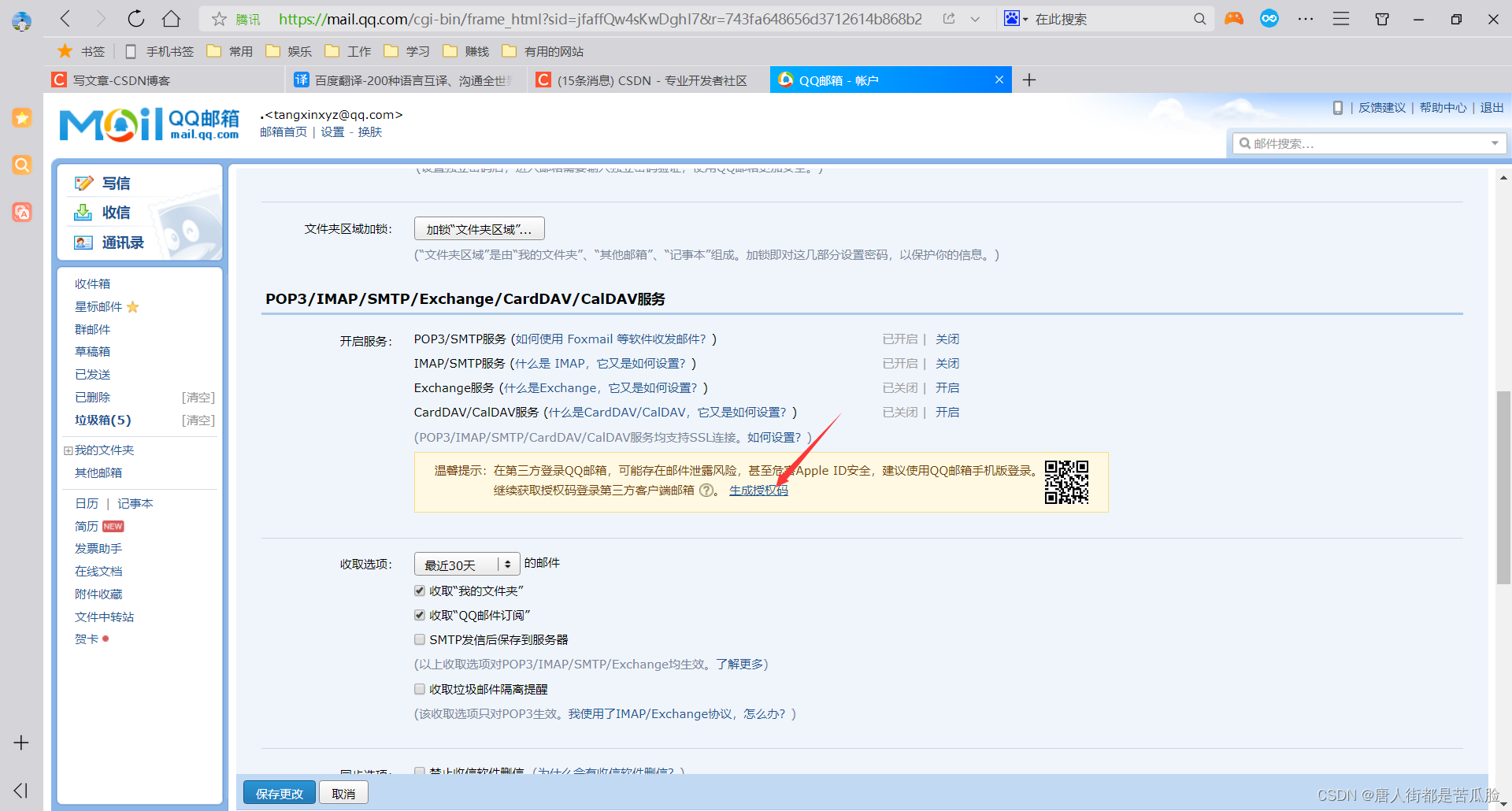Click the skin shirt icon in title bar
Image resolution: width=1512 pixels, height=811 pixels.
(1382, 19)
